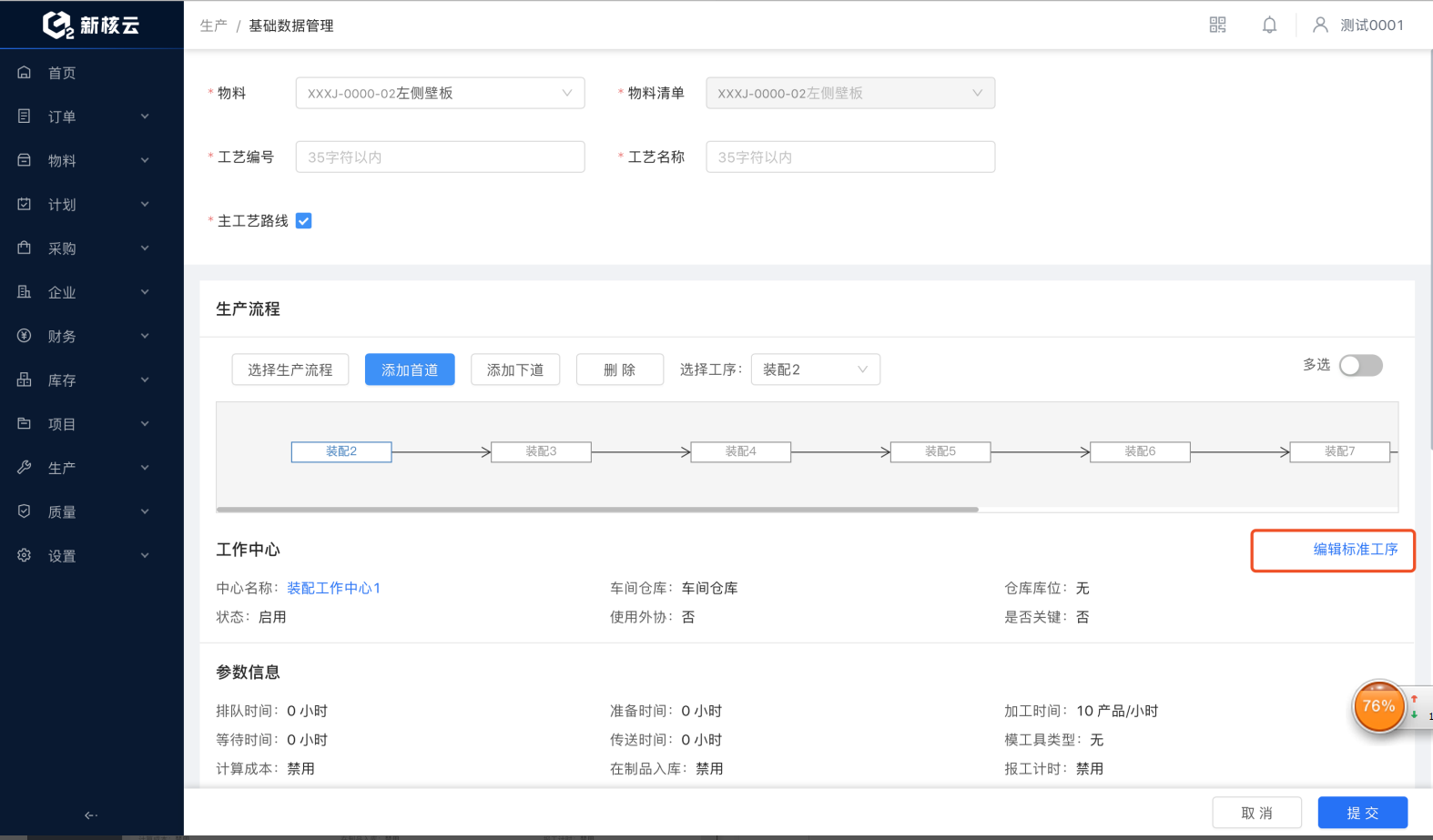Select the 装配4 process node
Image resolution: width=1433 pixels, height=840 pixels.
pos(741,451)
